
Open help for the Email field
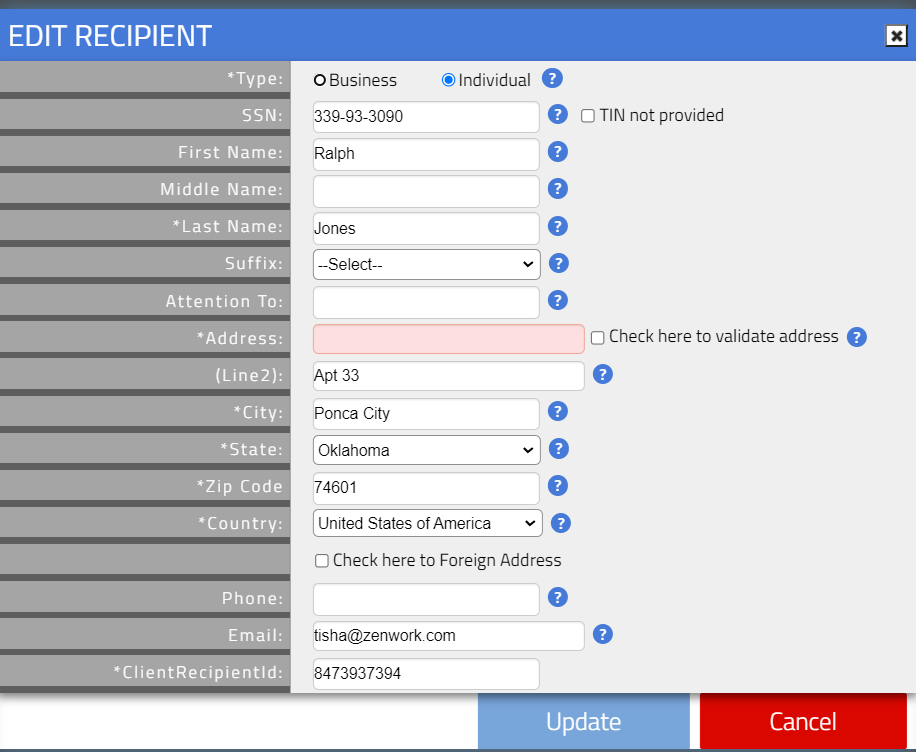pos(602,634)
